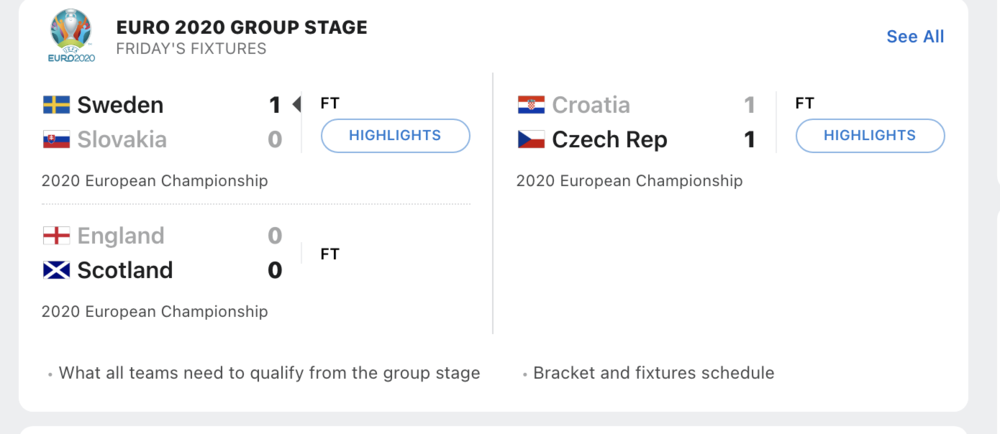This screenshot has width=1000, height=434.
Task: Open 'What all teams need to qualify' article
Action: pyautogui.click(x=269, y=373)
